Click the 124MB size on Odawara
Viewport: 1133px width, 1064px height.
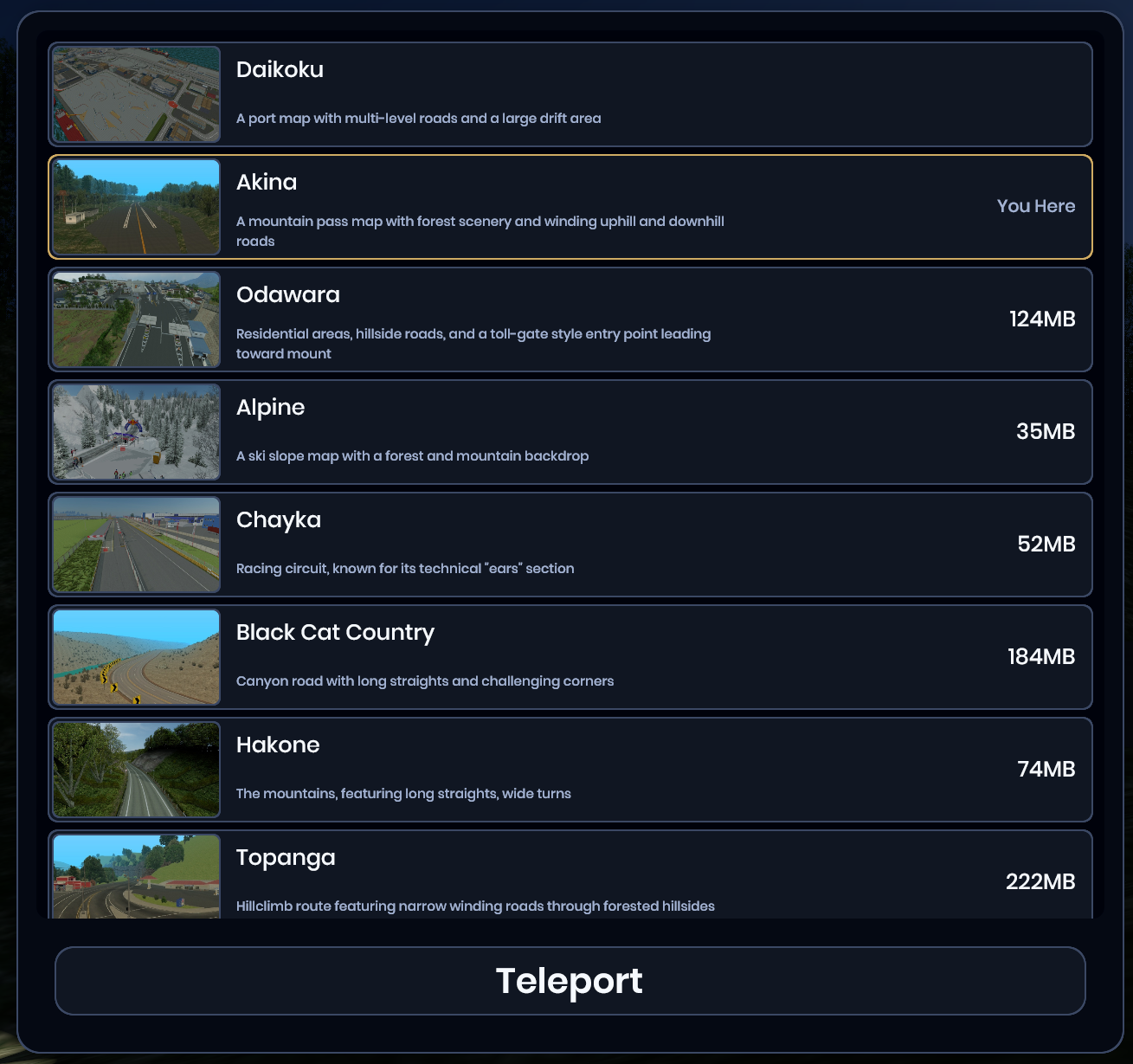pyautogui.click(x=1041, y=319)
